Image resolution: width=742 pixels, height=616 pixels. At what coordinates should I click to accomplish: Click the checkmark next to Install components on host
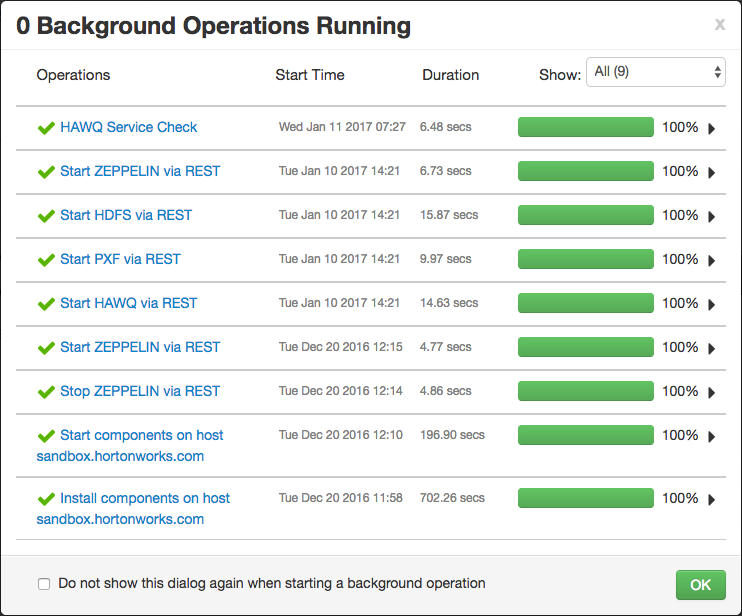click(46, 499)
